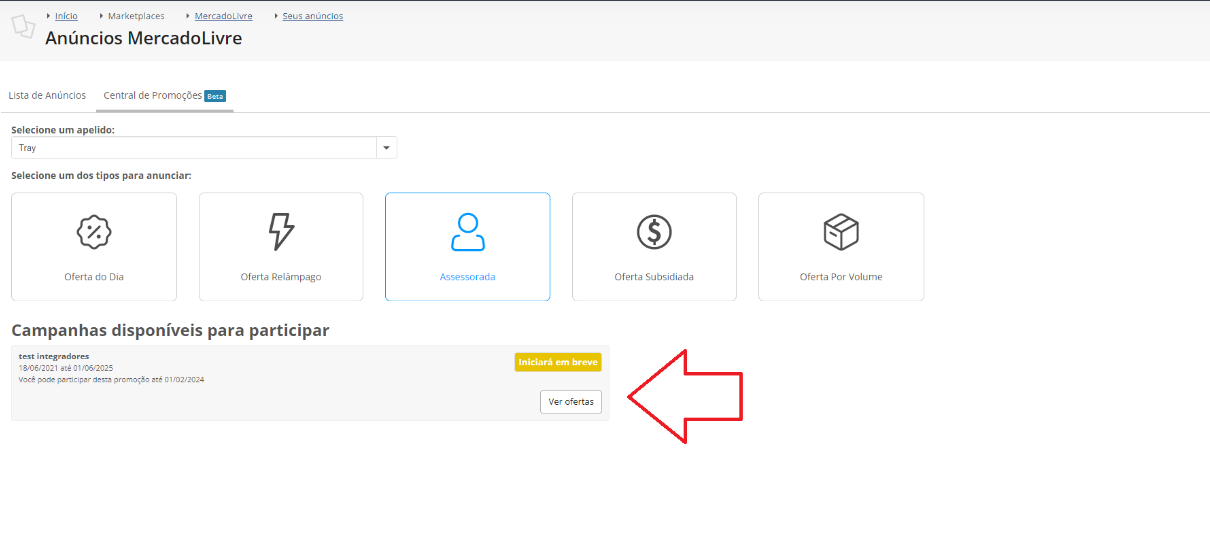The height and width of the screenshot is (536, 1210).
Task: Click the Oferta do Dia label
Action: coord(94,277)
